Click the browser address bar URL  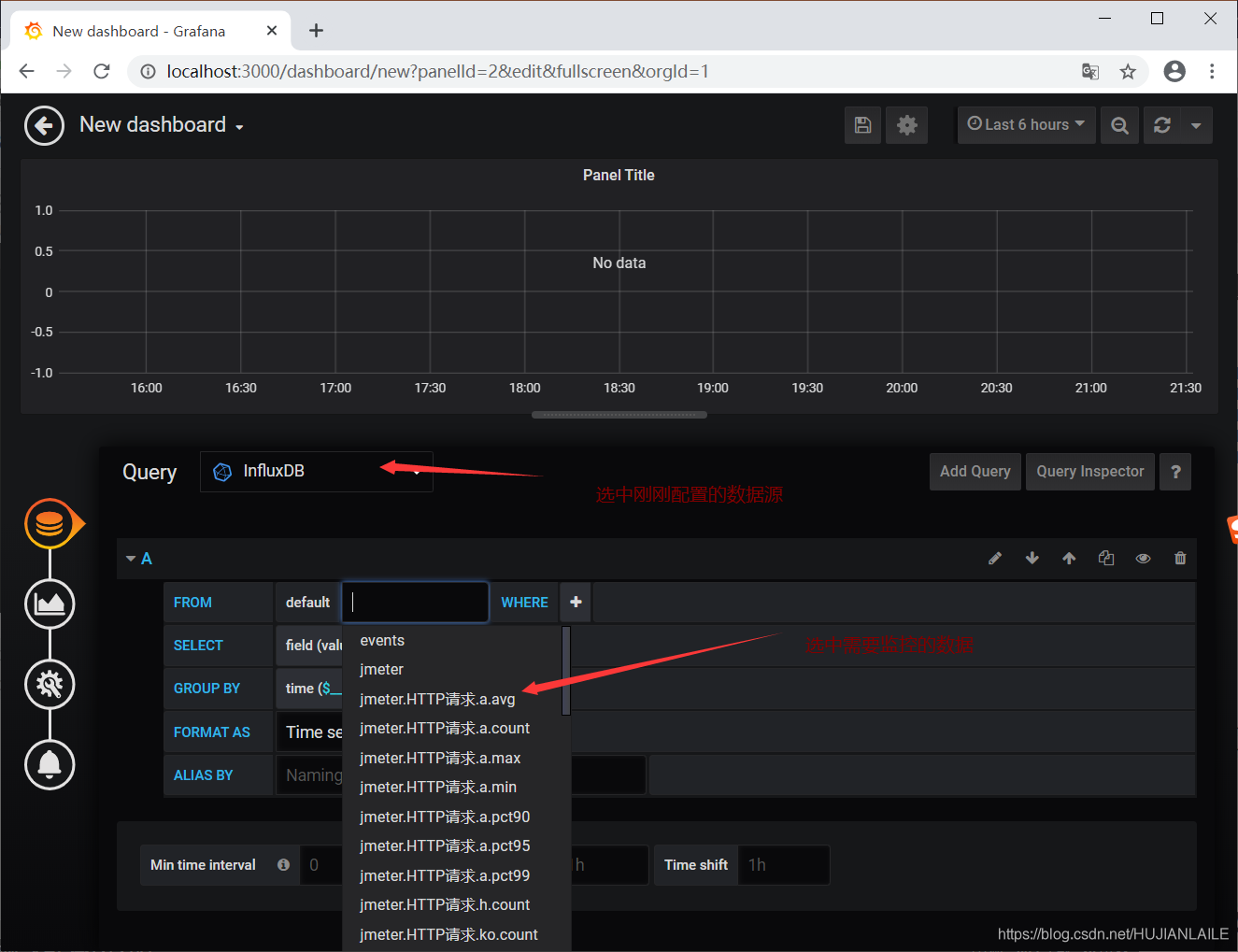[x=437, y=72]
